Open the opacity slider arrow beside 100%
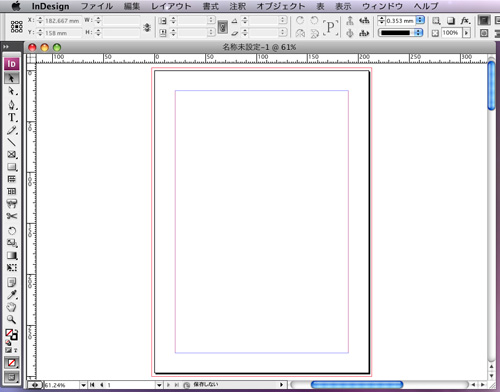Screen dimensions: 500x392 (466, 33)
